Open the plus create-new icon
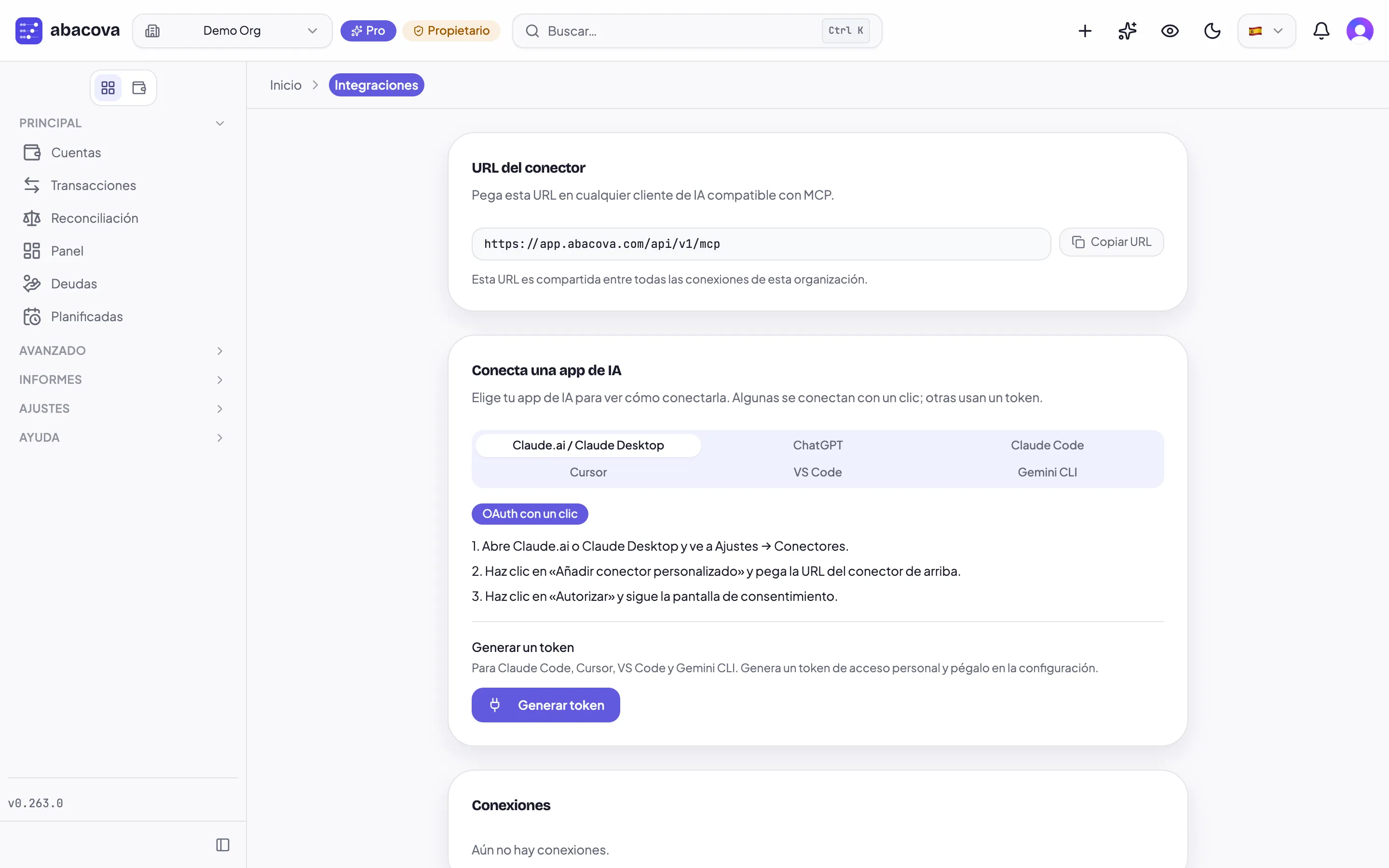Viewport: 1389px width, 868px height. 1085,31
